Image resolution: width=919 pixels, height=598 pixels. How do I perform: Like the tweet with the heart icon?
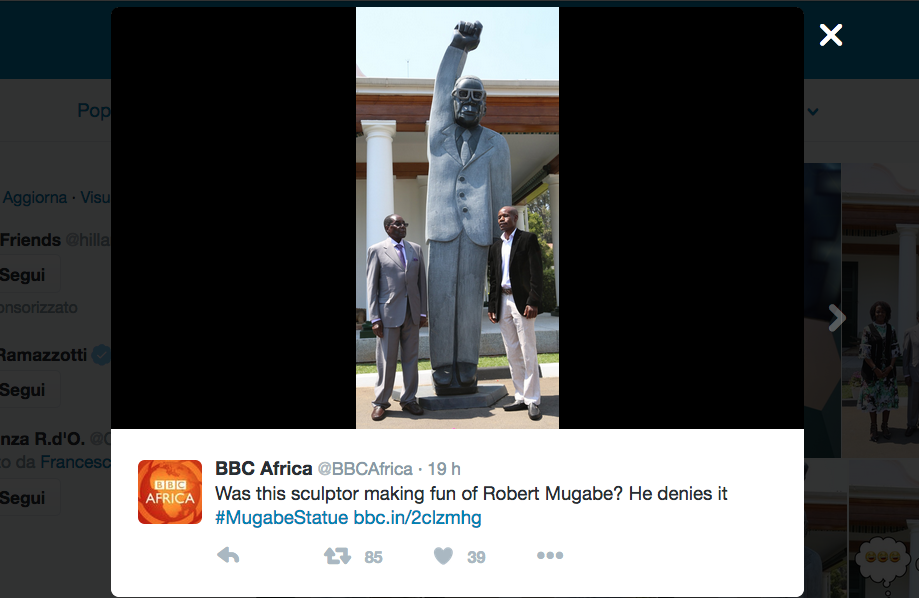[x=444, y=556]
